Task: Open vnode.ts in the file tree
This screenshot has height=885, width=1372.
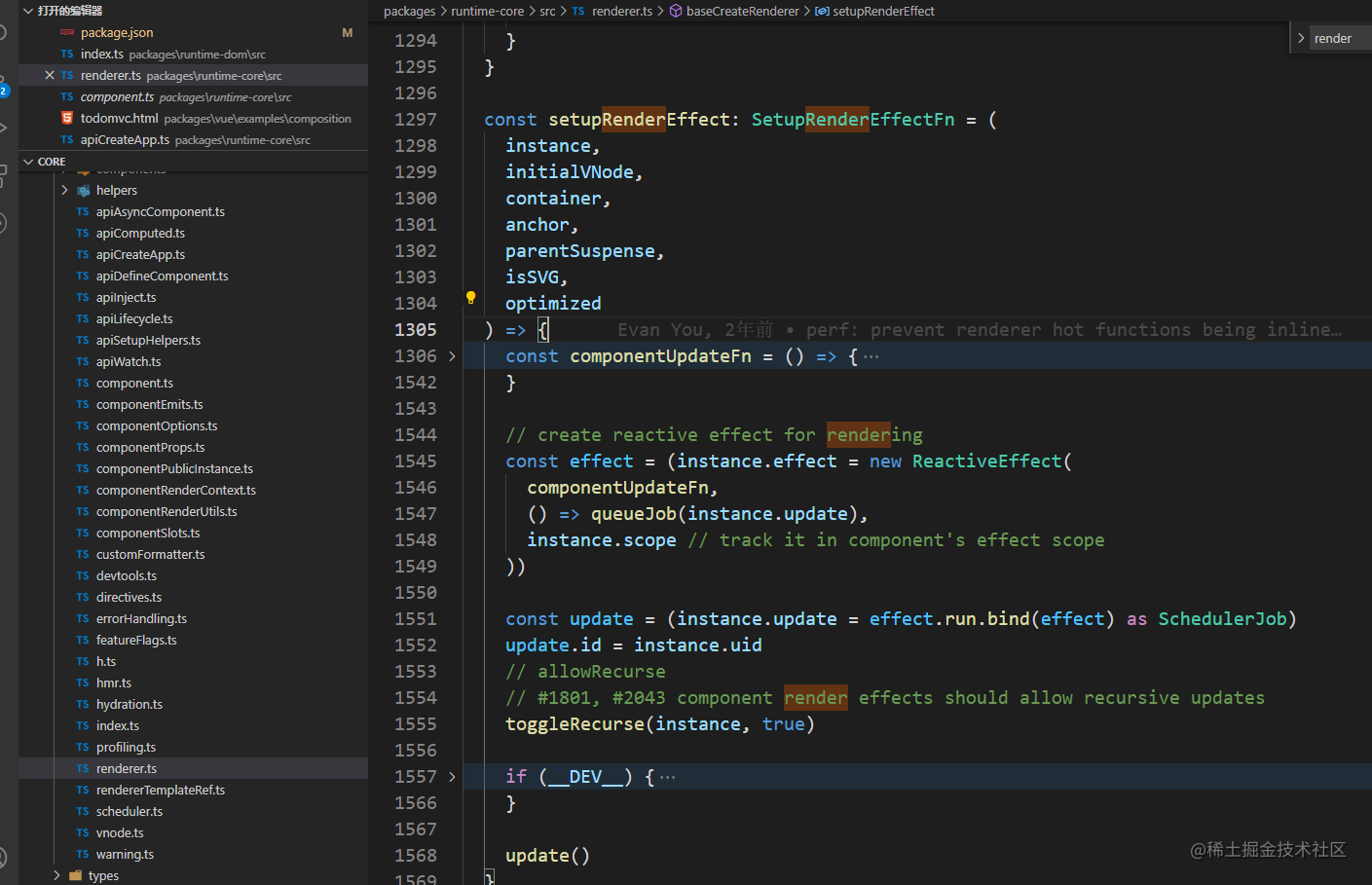Action: [x=120, y=833]
